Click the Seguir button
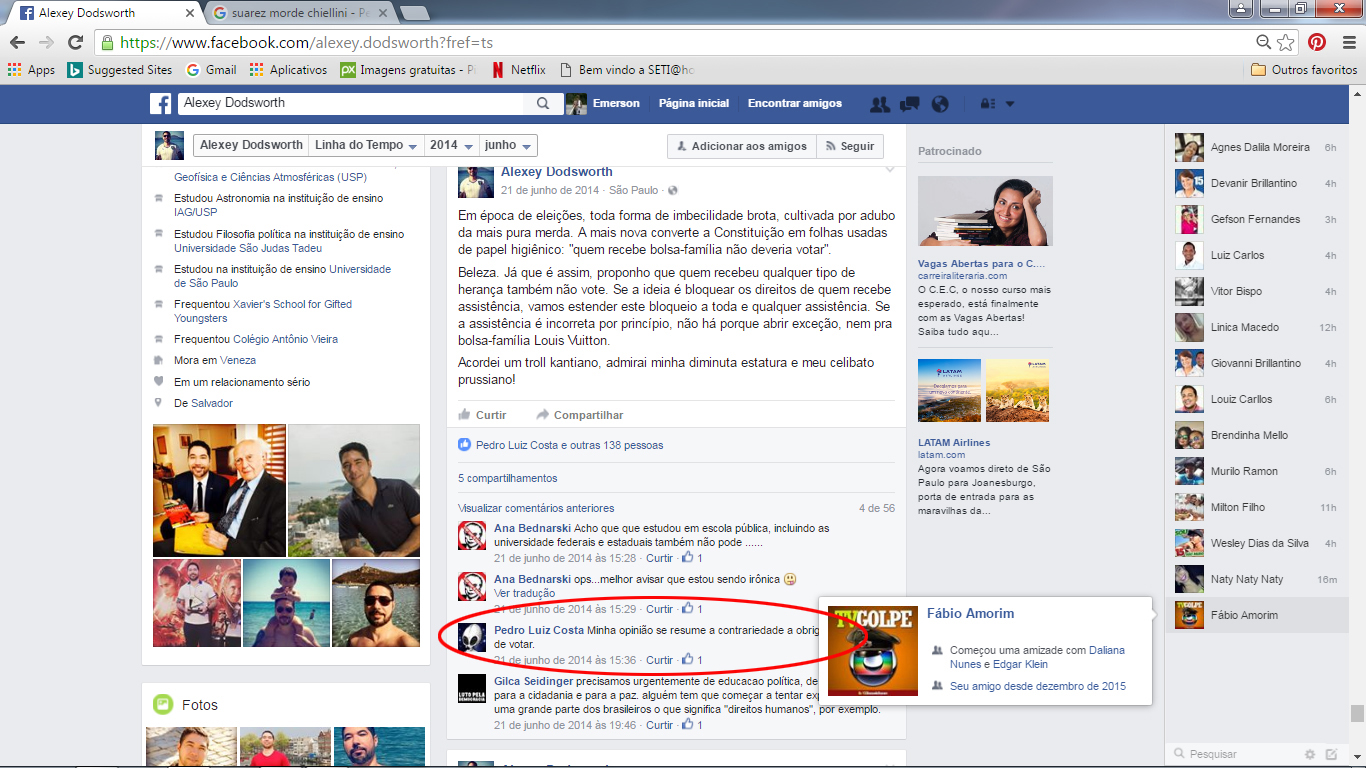This screenshot has height=768, width=1366. (850, 146)
